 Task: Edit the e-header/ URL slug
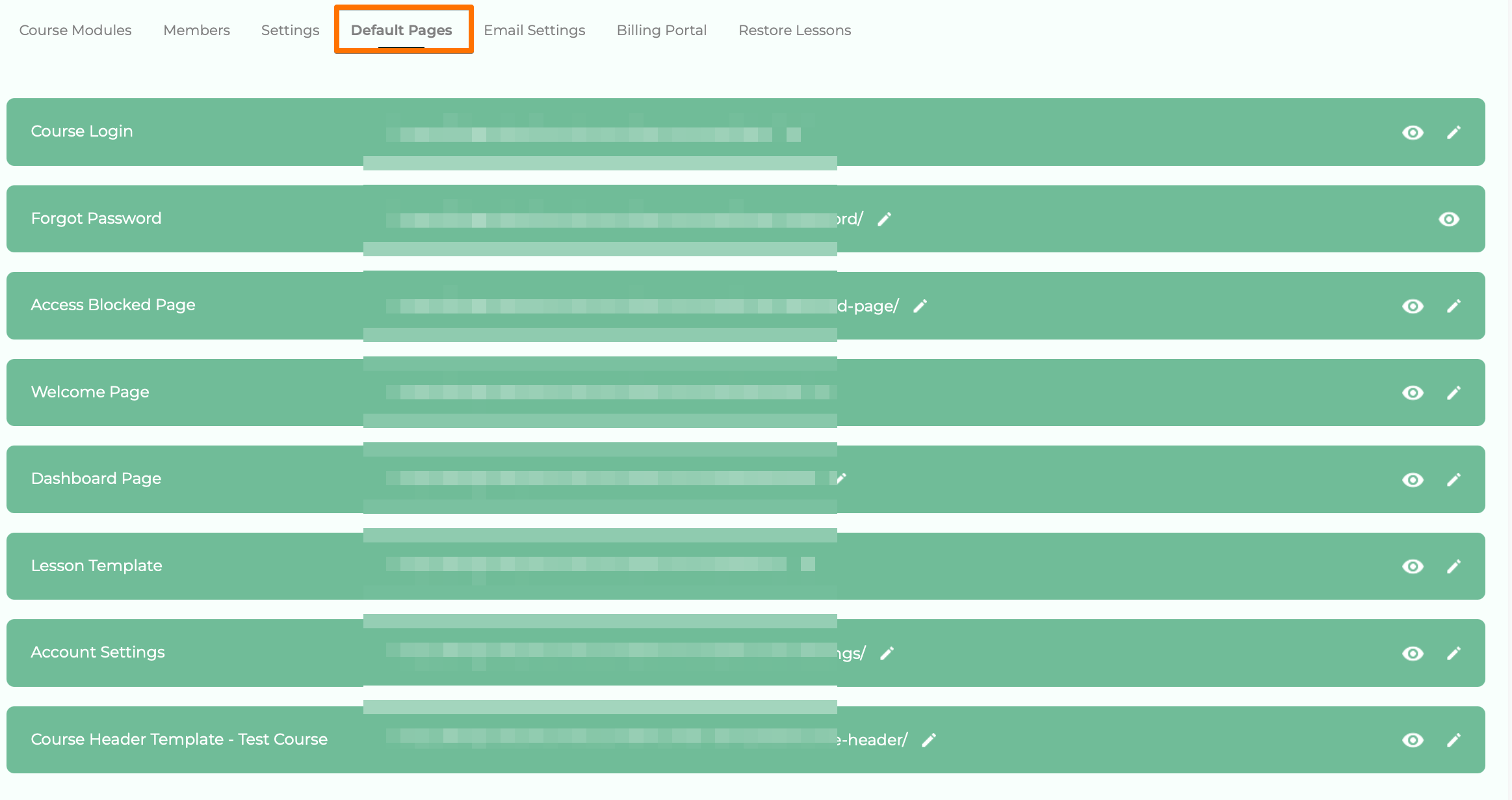[929, 740]
